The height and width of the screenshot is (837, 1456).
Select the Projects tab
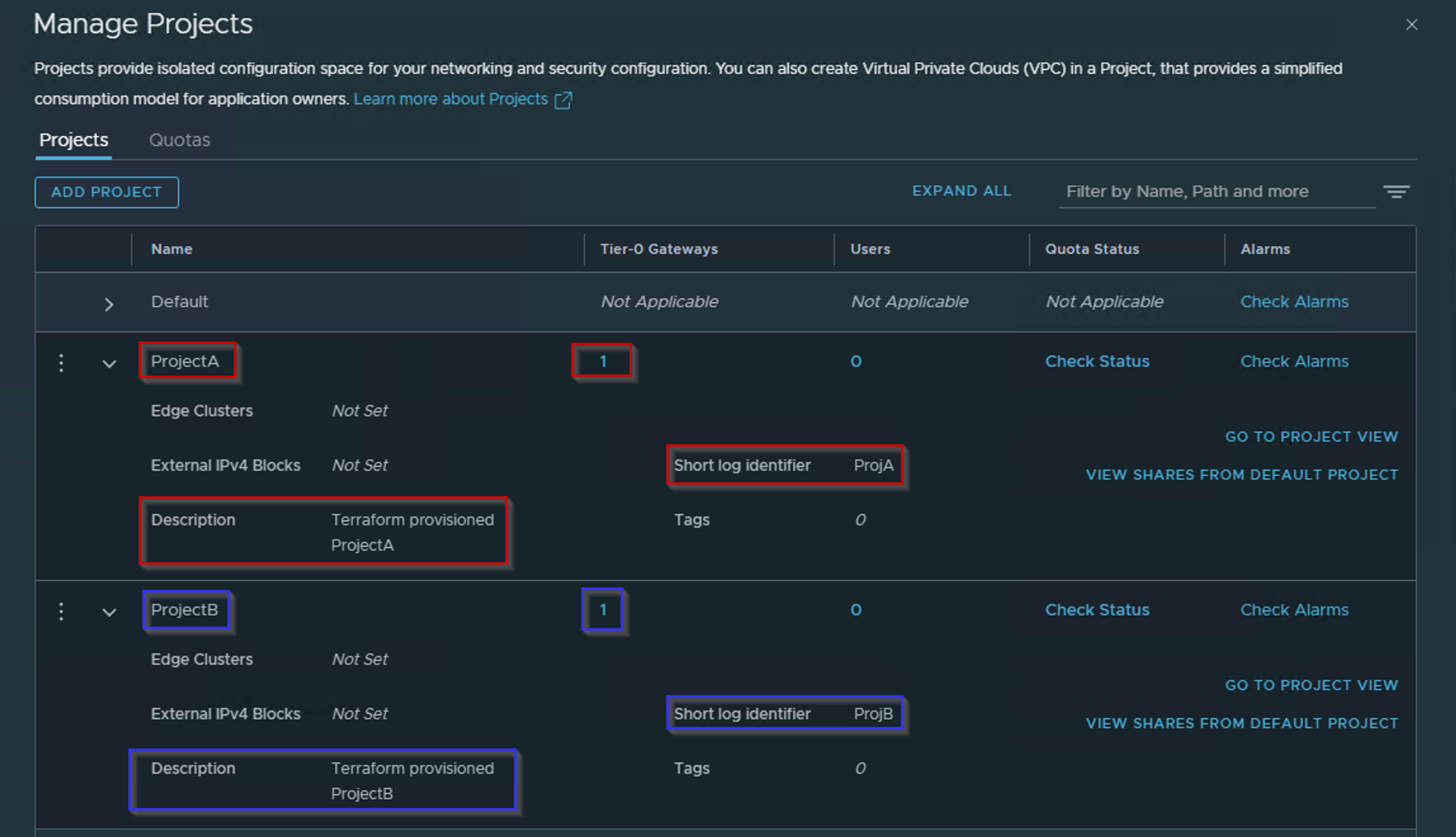[x=74, y=140]
